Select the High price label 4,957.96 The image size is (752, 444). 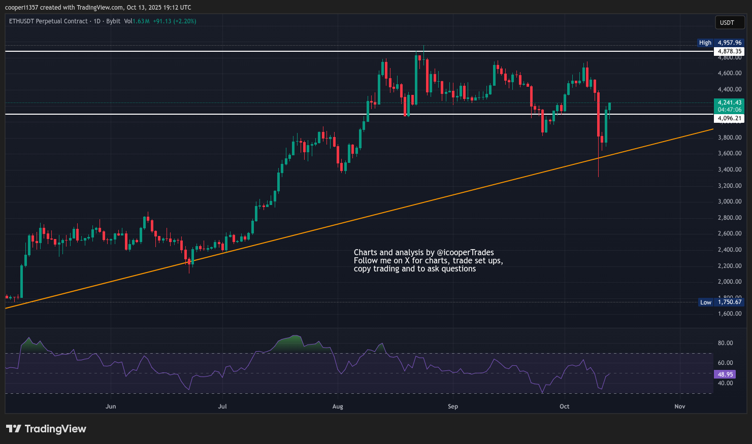pos(728,43)
